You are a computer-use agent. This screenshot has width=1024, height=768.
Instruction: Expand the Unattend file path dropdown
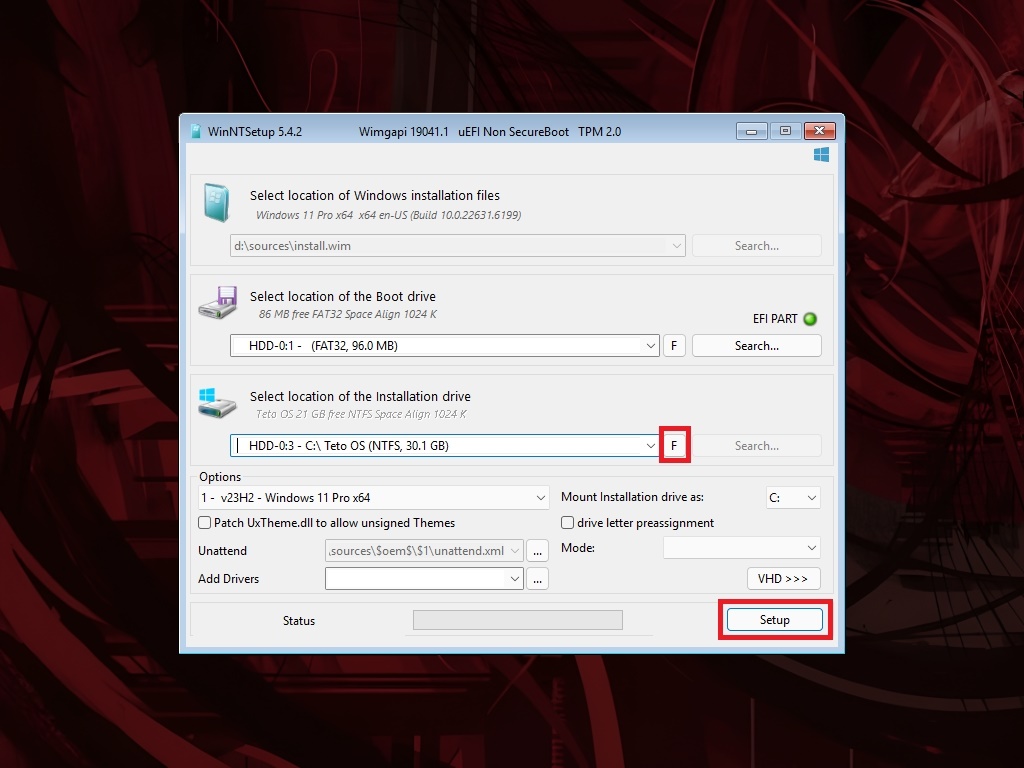[x=515, y=551]
